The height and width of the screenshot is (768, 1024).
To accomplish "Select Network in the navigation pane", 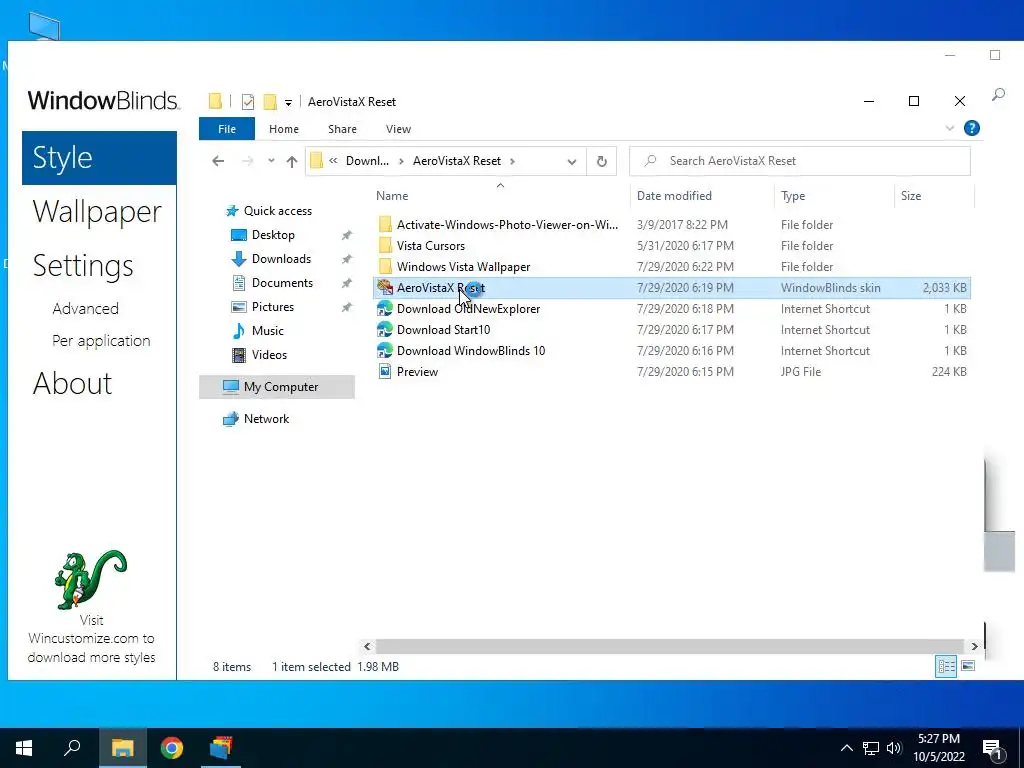I will (x=266, y=419).
